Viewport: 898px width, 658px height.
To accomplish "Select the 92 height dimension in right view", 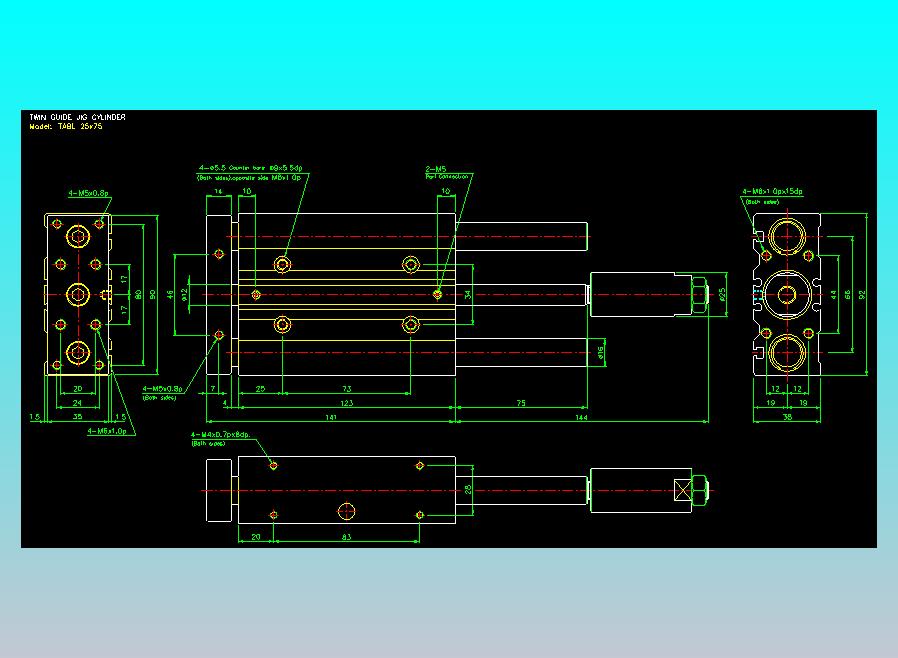I will [861, 294].
